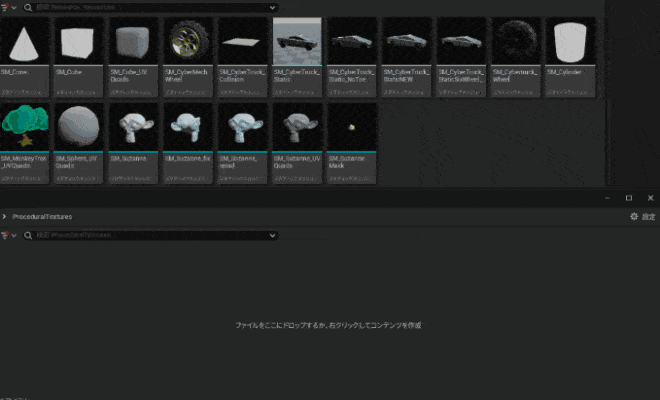This screenshot has width=660, height=400.
Task: Select the SM_Sphere_UV Quads asset
Action: pyautogui.click(x=80, y=127)
